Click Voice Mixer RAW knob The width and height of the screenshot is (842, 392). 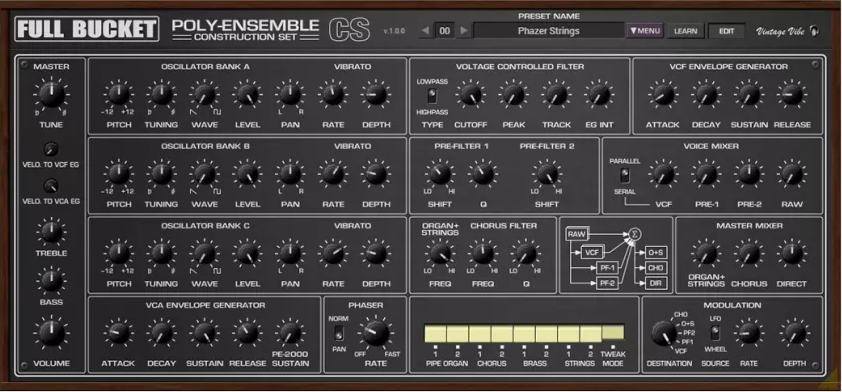pyautogui.click(x=792, y=174)
